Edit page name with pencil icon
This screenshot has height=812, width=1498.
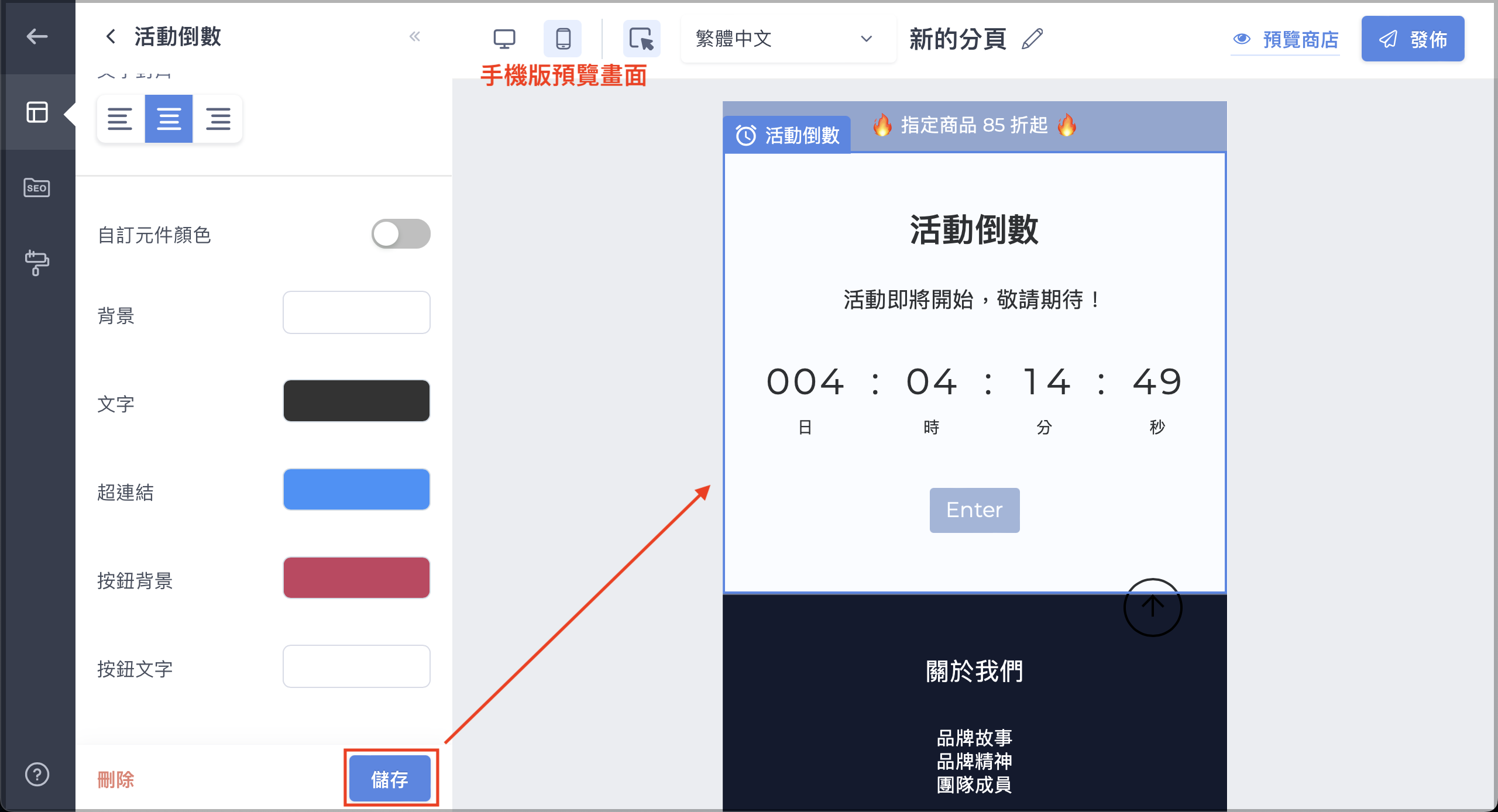coord(1032,39)
